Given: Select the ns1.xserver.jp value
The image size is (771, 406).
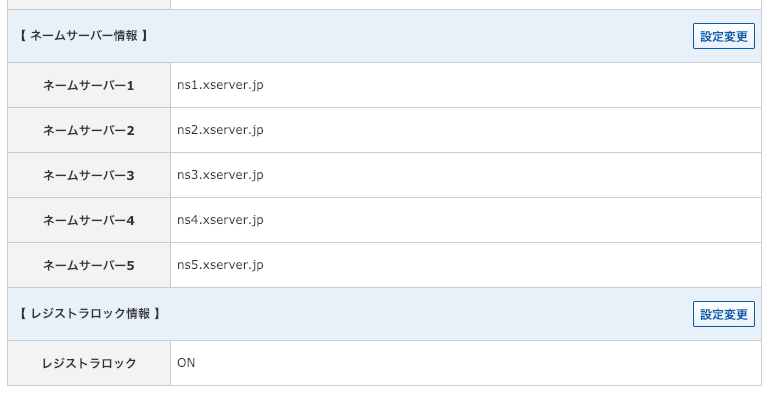Looking at the screenshot, I should point(220,85).
